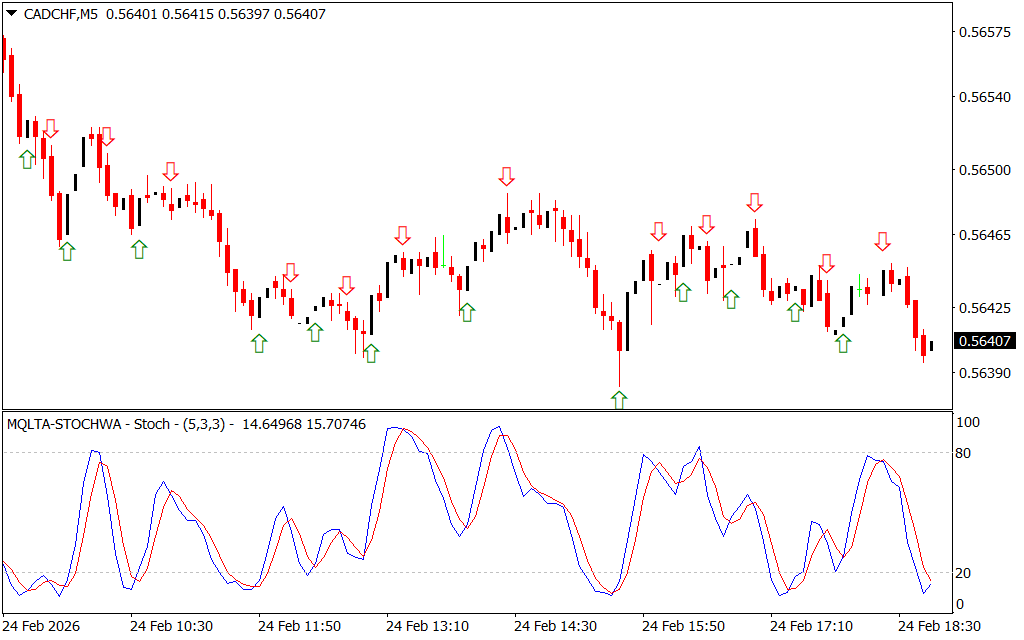Select the leftmost red down arrow
The image size is (1024, 640).
click(50, 128)
